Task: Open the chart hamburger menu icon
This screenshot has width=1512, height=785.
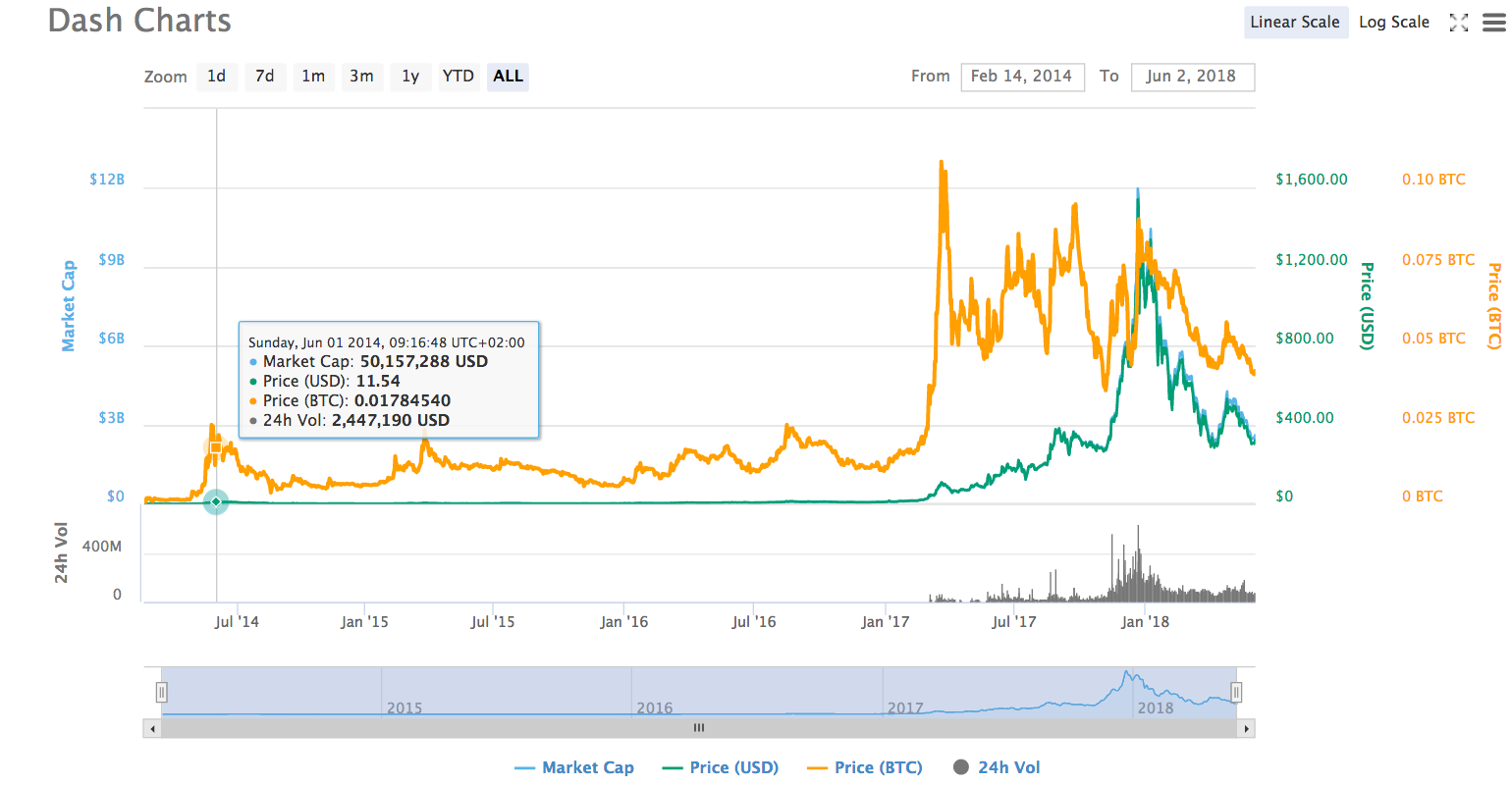Action: pos(1493,23)
